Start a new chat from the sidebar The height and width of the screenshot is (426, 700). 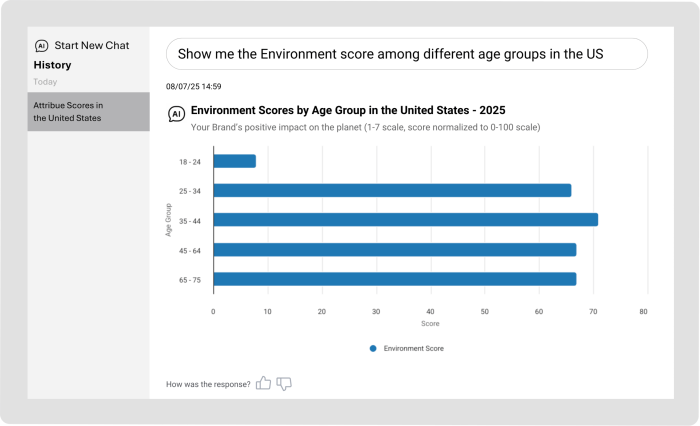[90, 46]
